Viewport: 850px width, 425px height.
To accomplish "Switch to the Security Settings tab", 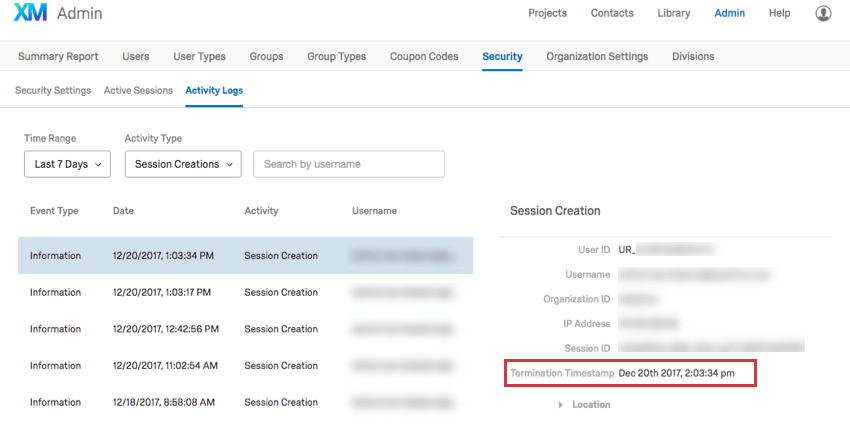I will point(53,90).
